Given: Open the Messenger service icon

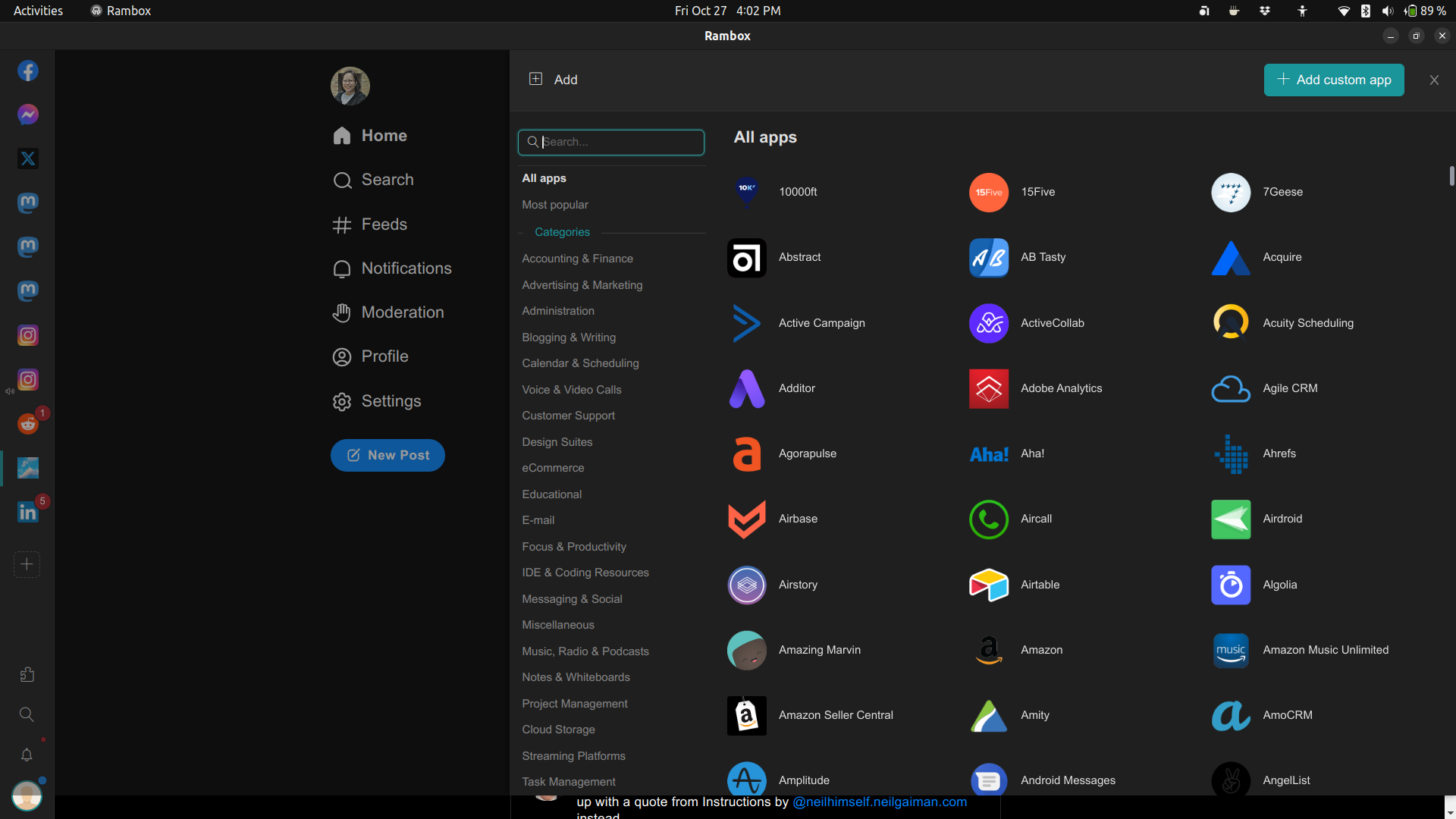Looking at the screenshot, I should [x=28, y=115].
